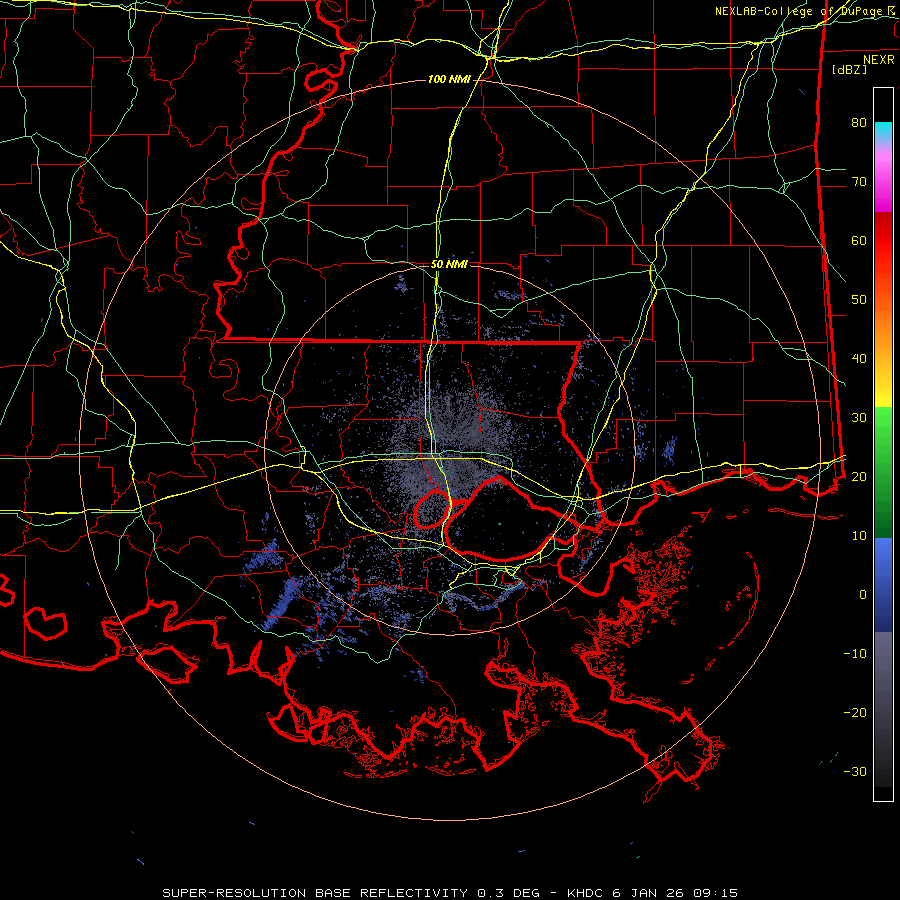900x900 pixels.
Task: Click the 20 value on the dBZ scale
Action: click(859, 476)
